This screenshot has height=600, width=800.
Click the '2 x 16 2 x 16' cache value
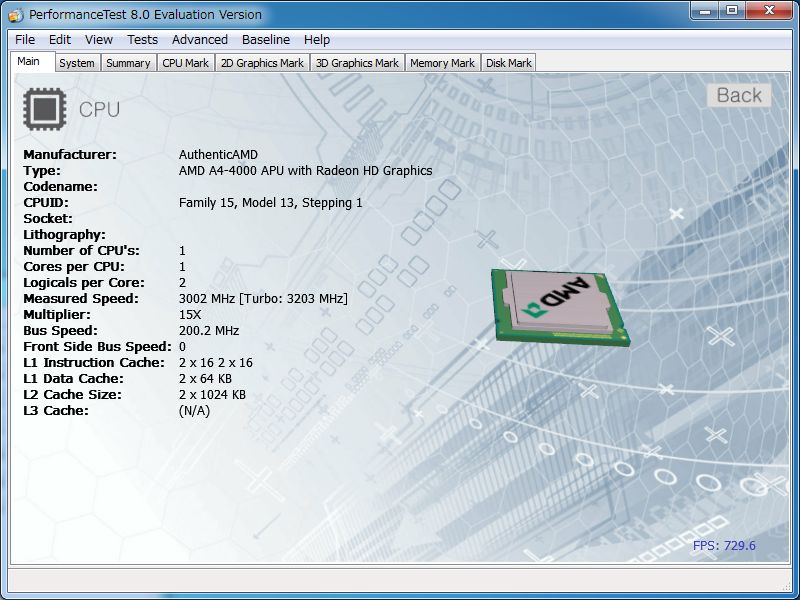pyautogui.click(x=216, y=363)
